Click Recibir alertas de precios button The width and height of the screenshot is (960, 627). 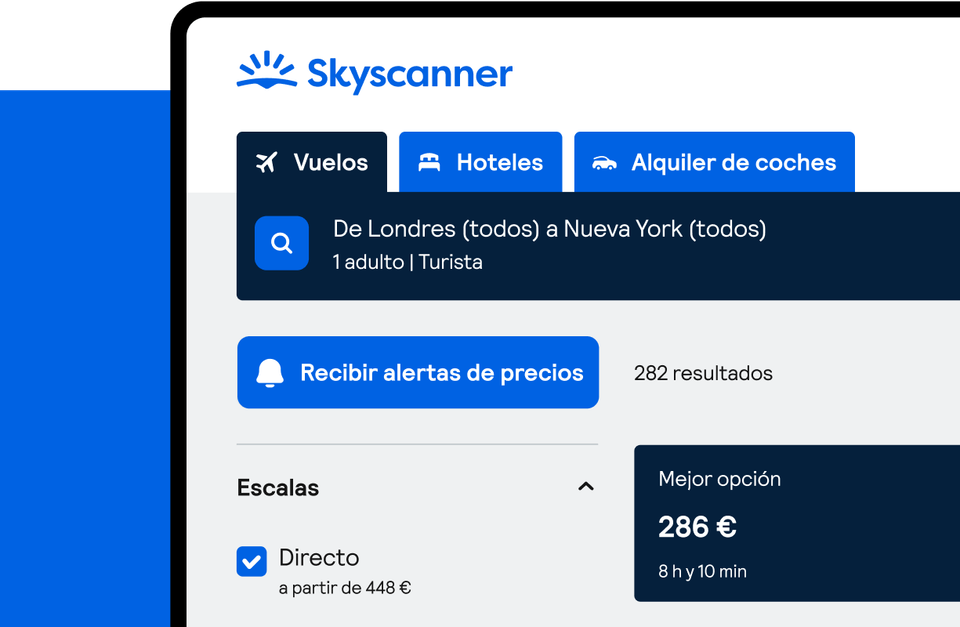coord(418,373)
